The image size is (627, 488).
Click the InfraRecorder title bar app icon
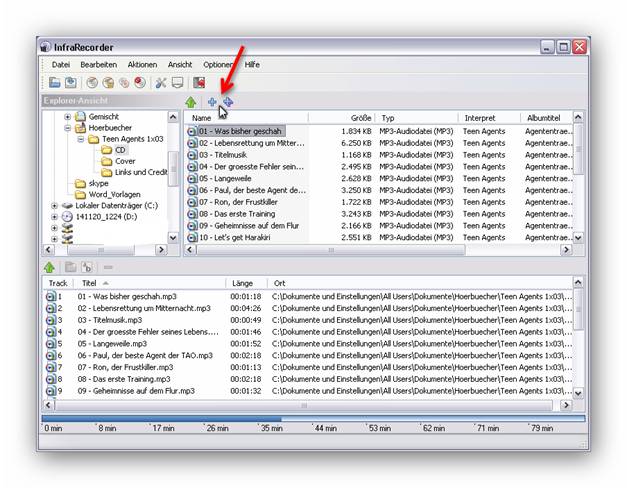[46, 47]
